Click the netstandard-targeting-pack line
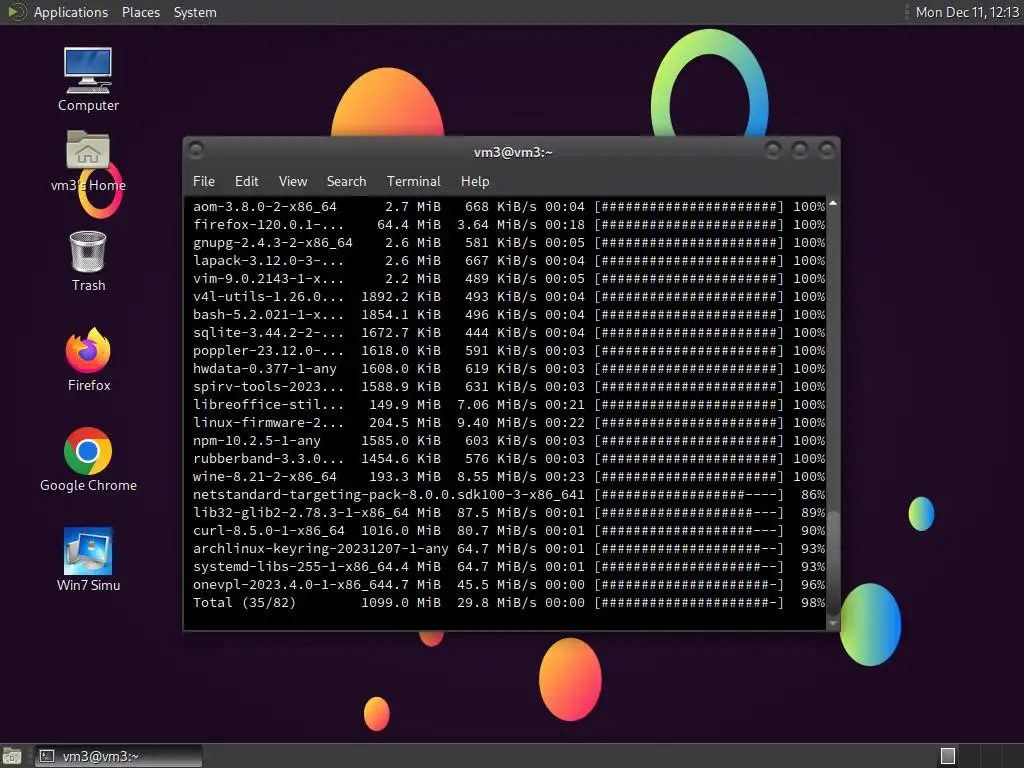 tap(509, 494)
